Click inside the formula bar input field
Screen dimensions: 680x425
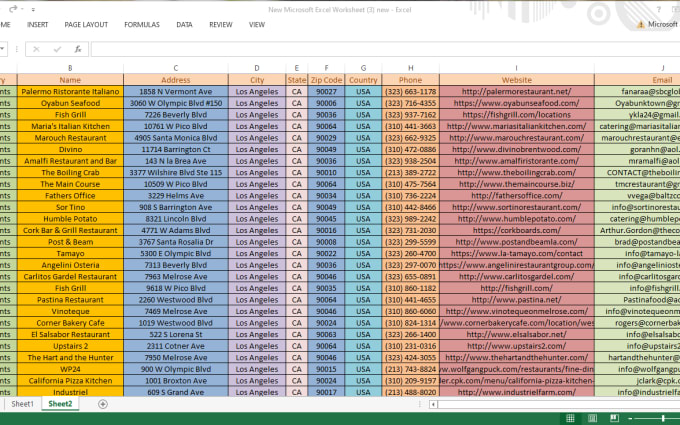[x=385, y=49]
